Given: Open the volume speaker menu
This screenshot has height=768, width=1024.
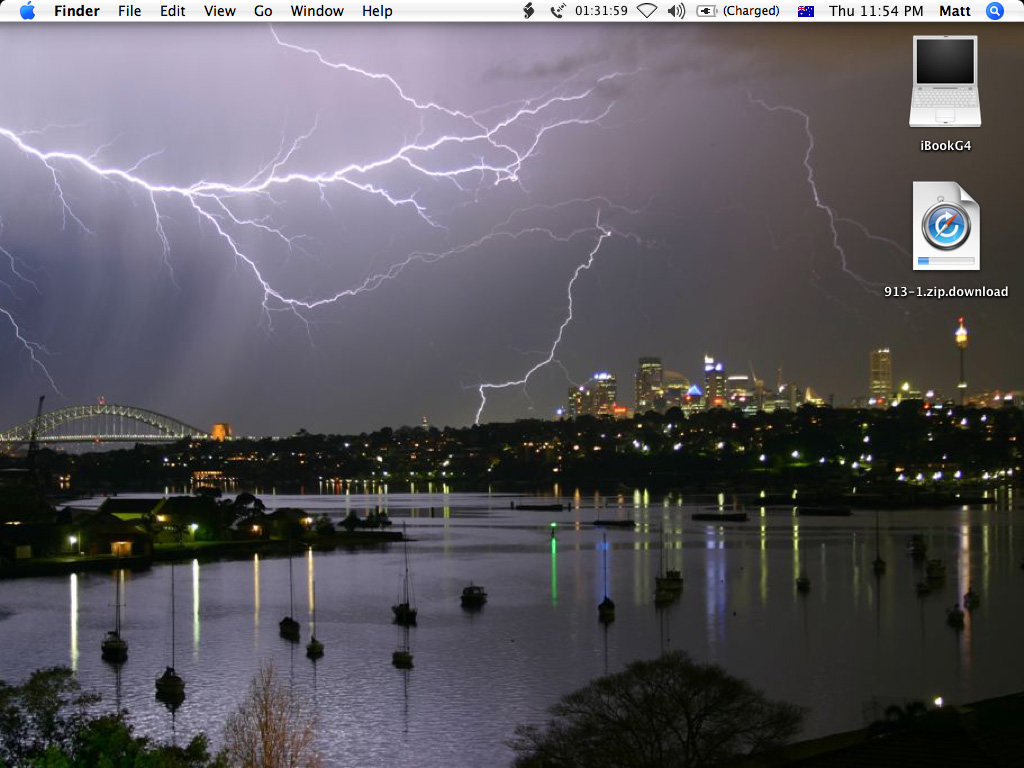Looking at the screenshot, I should point(677,11).
